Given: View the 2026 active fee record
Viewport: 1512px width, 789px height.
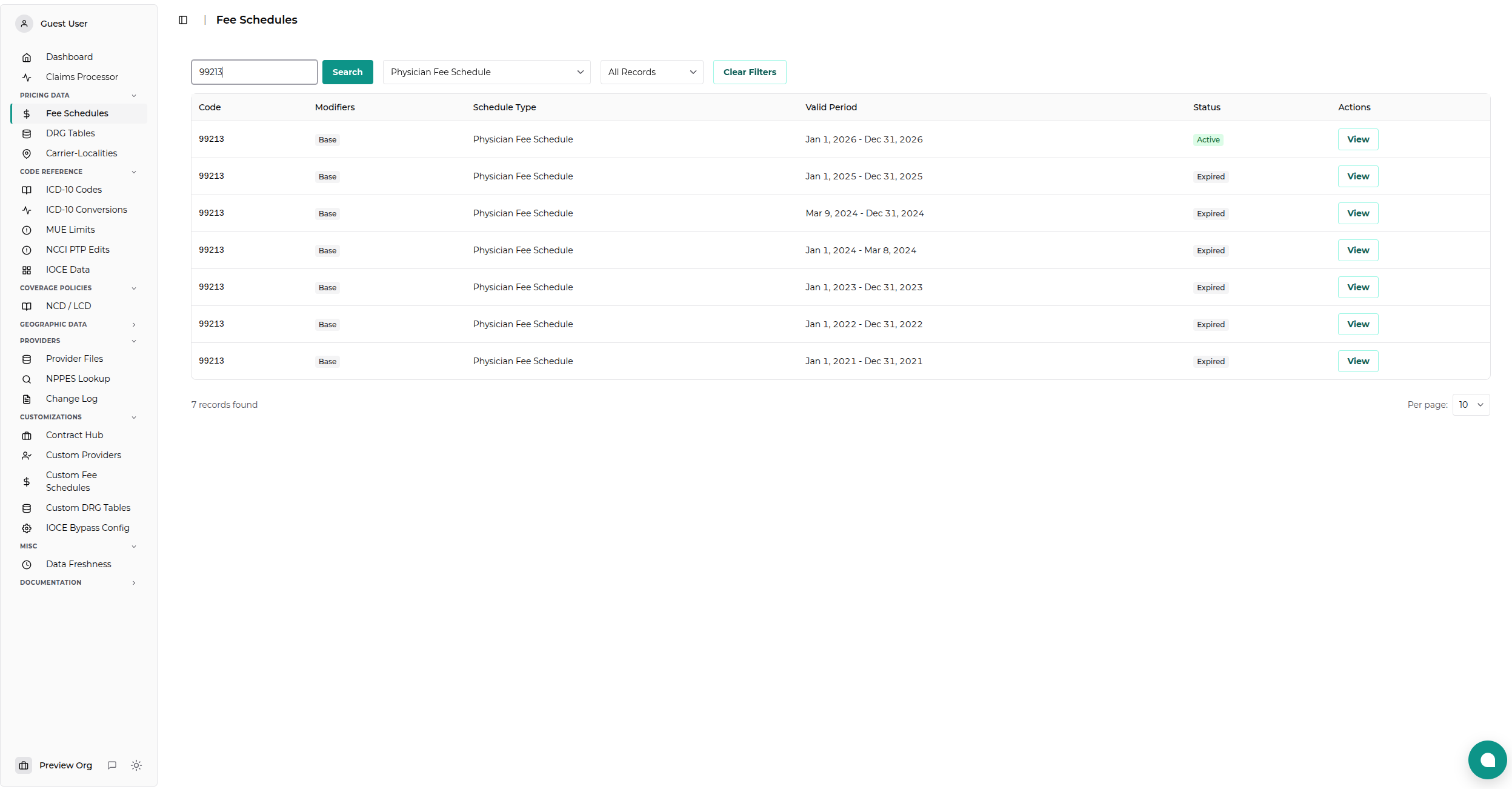Looking at the screenshot, I should click(x=1358, y=139).
